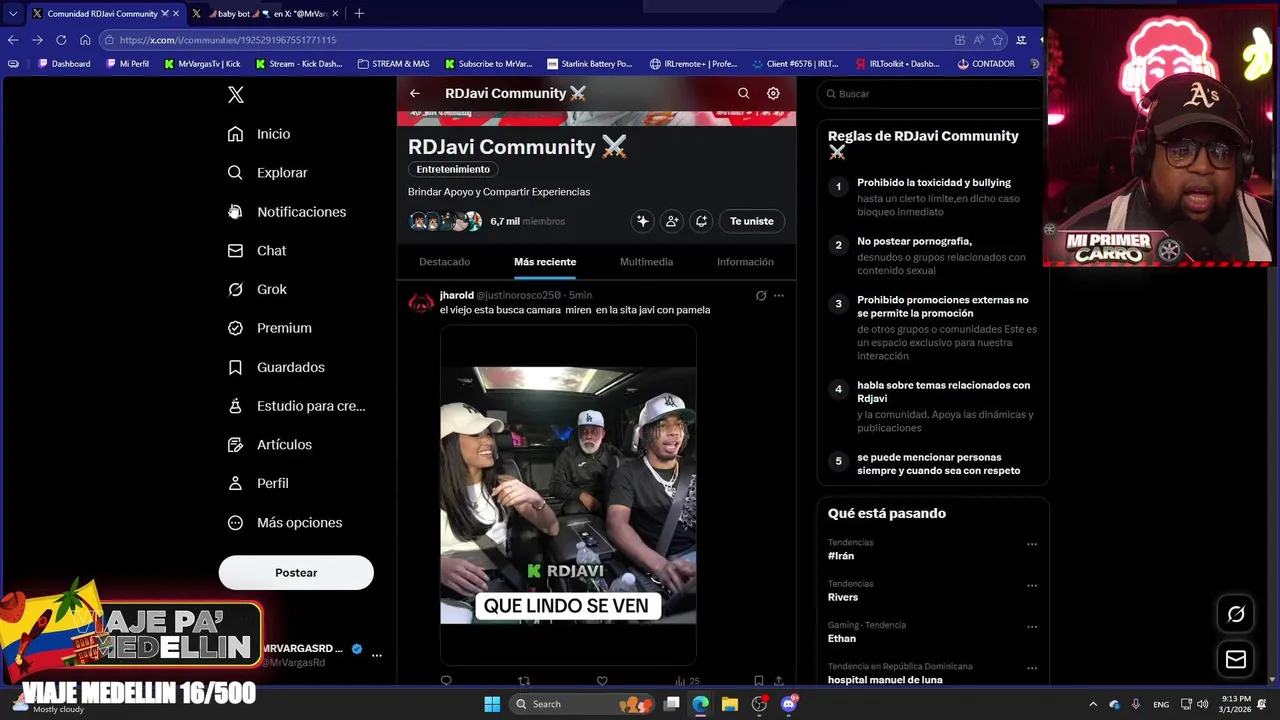Play the RDJAVI car video in the post
1280x720 pixels.
(x=568, y=495)
